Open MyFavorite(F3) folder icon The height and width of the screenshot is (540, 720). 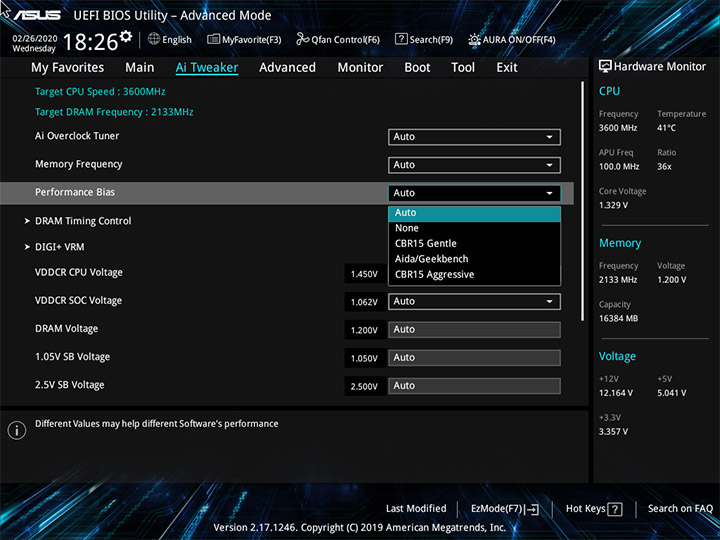tap(213, 39)
